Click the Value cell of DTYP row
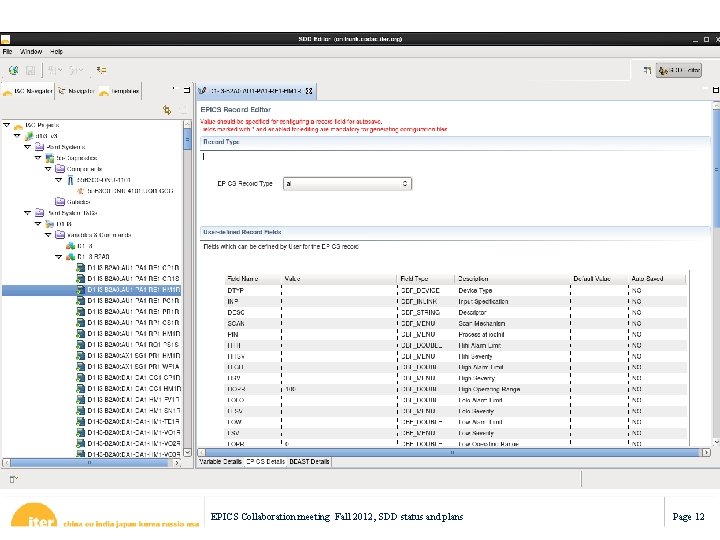 click(x=339, y=291)
